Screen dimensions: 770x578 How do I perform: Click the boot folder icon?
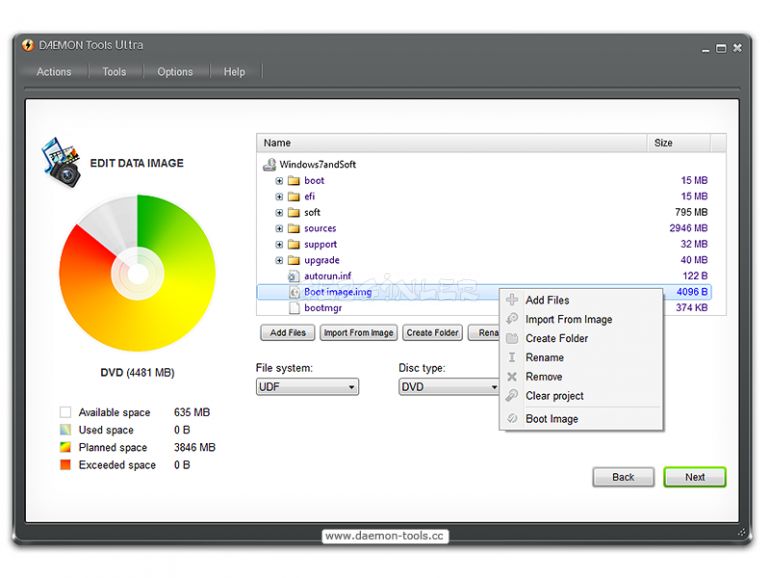294,181
